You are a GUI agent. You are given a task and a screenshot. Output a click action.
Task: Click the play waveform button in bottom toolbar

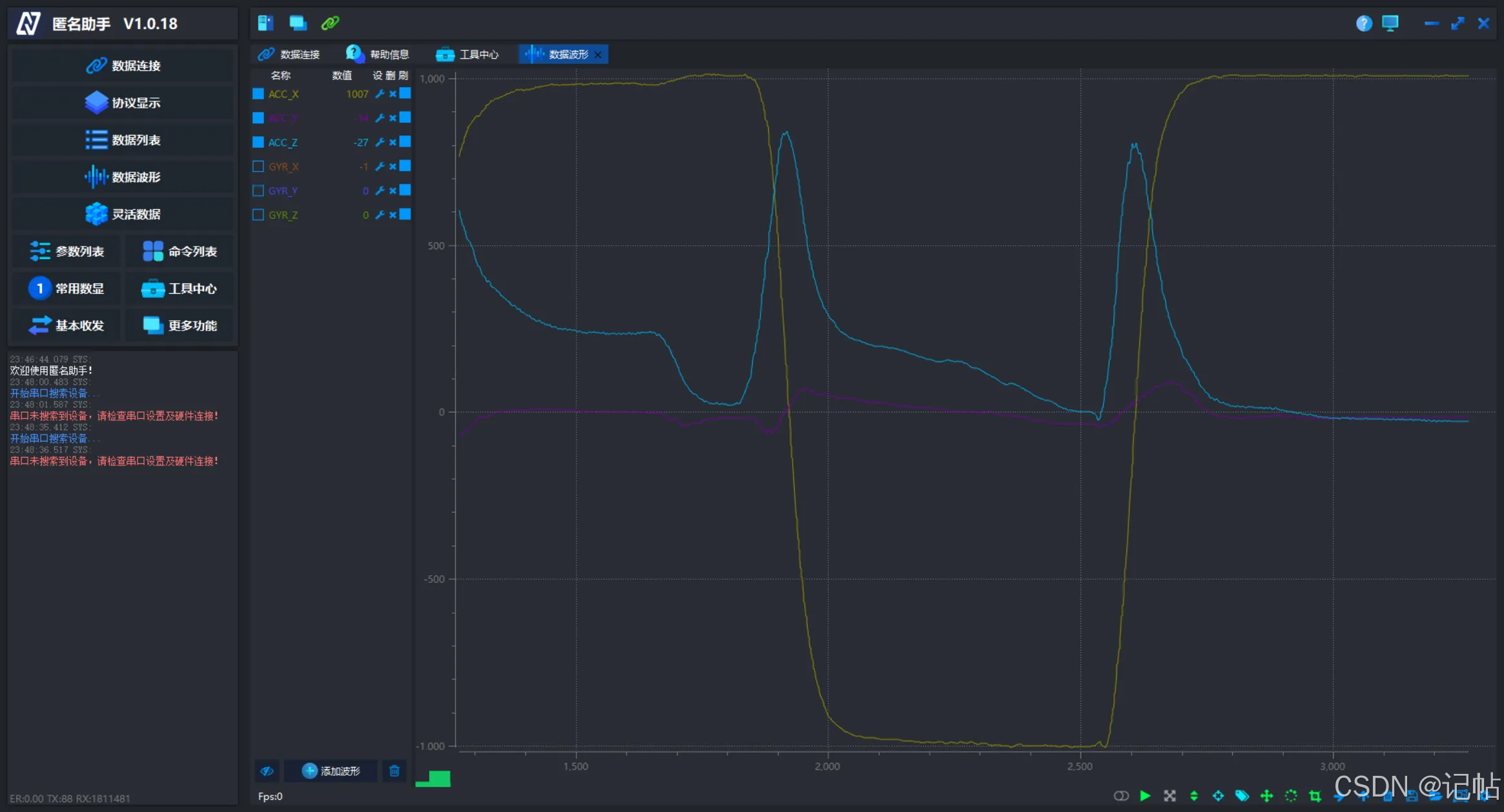(1145, 795)
